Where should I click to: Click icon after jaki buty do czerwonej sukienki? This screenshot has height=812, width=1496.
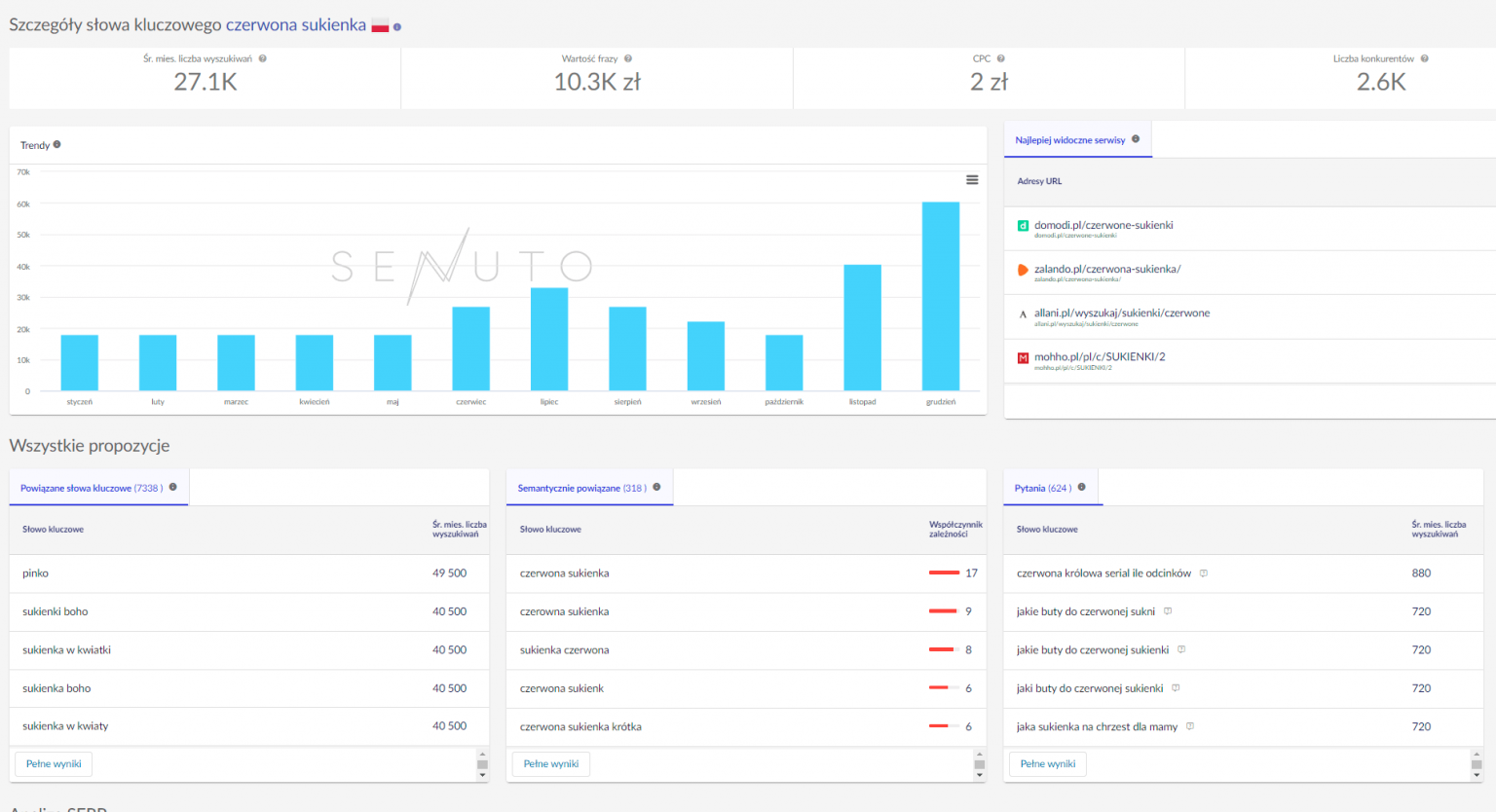click(1176, 687)
